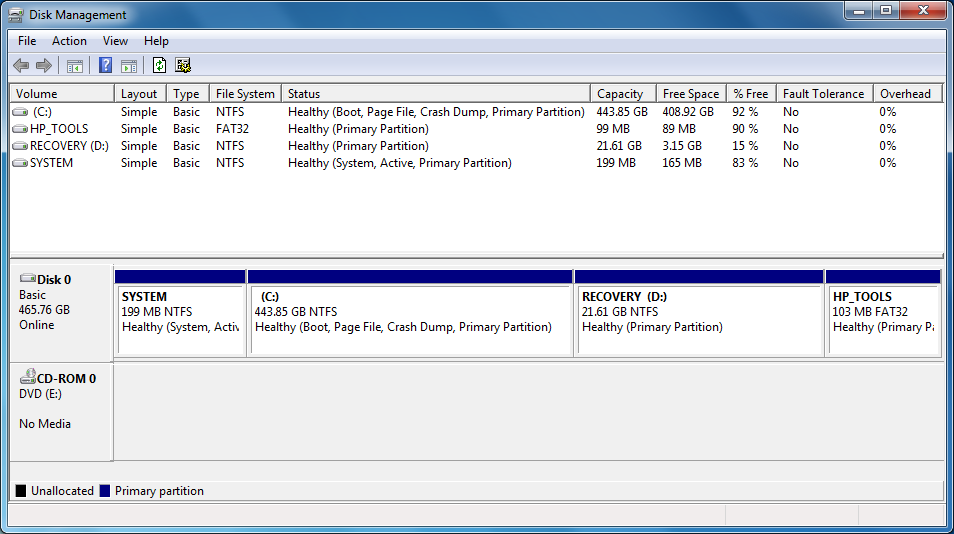Viewport: 954px width, 534px height.
Task: Select the Disk 0 drive icon
Action: 28,279
